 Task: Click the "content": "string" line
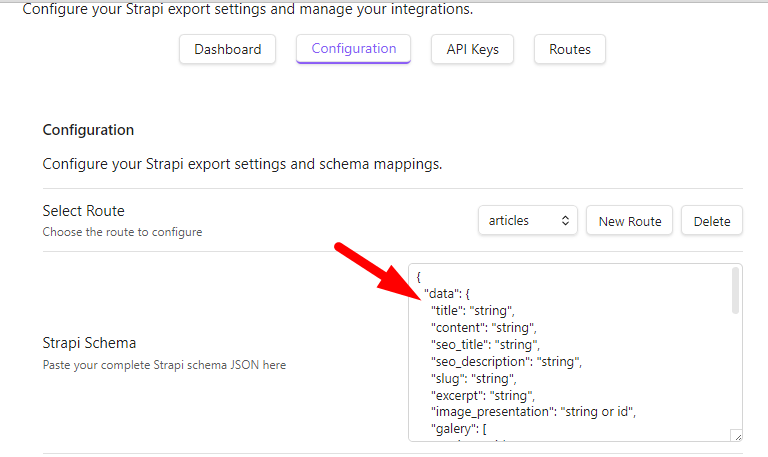(x=483, y=328)
